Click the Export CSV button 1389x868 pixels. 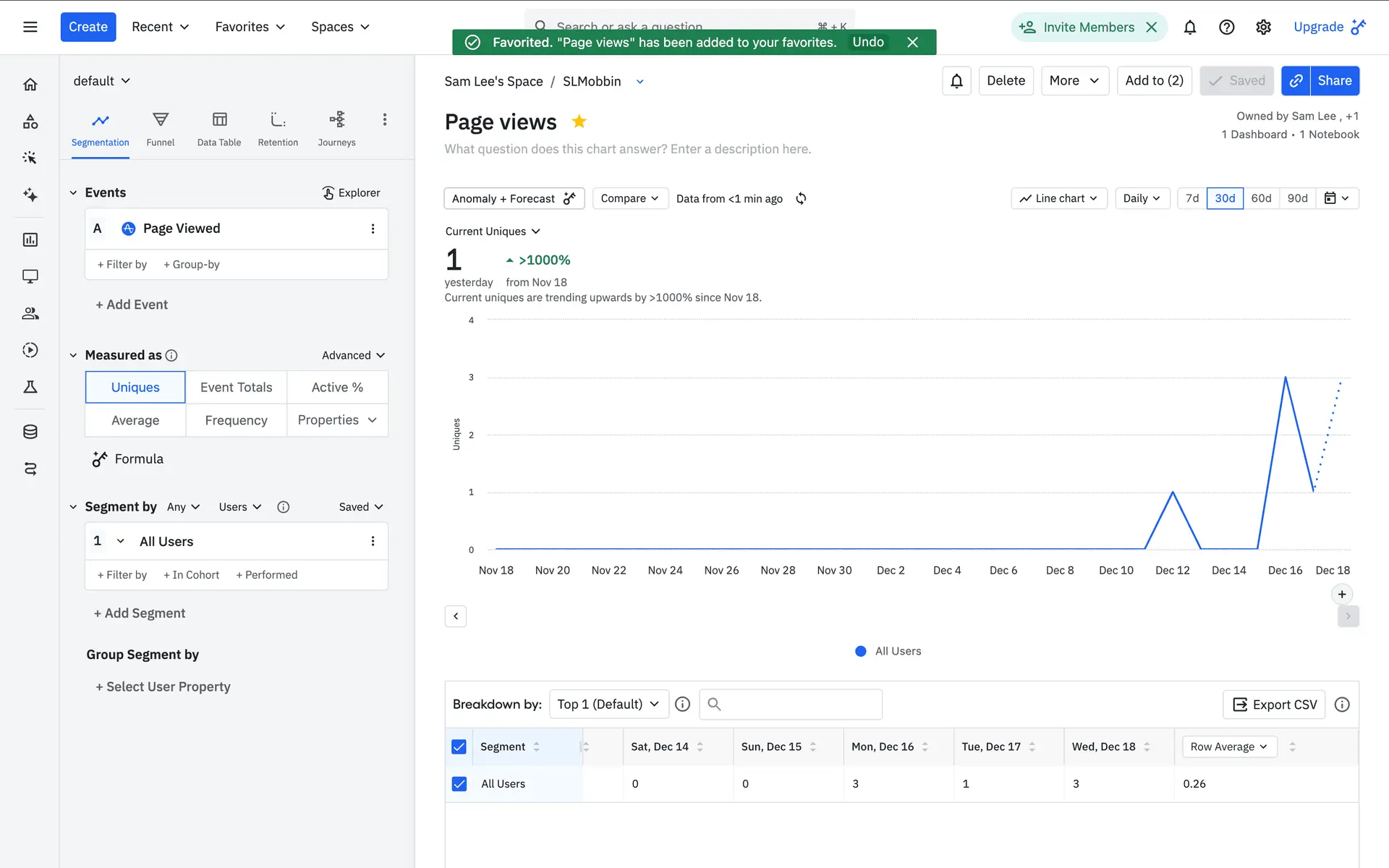click(x=1274, y=705)
